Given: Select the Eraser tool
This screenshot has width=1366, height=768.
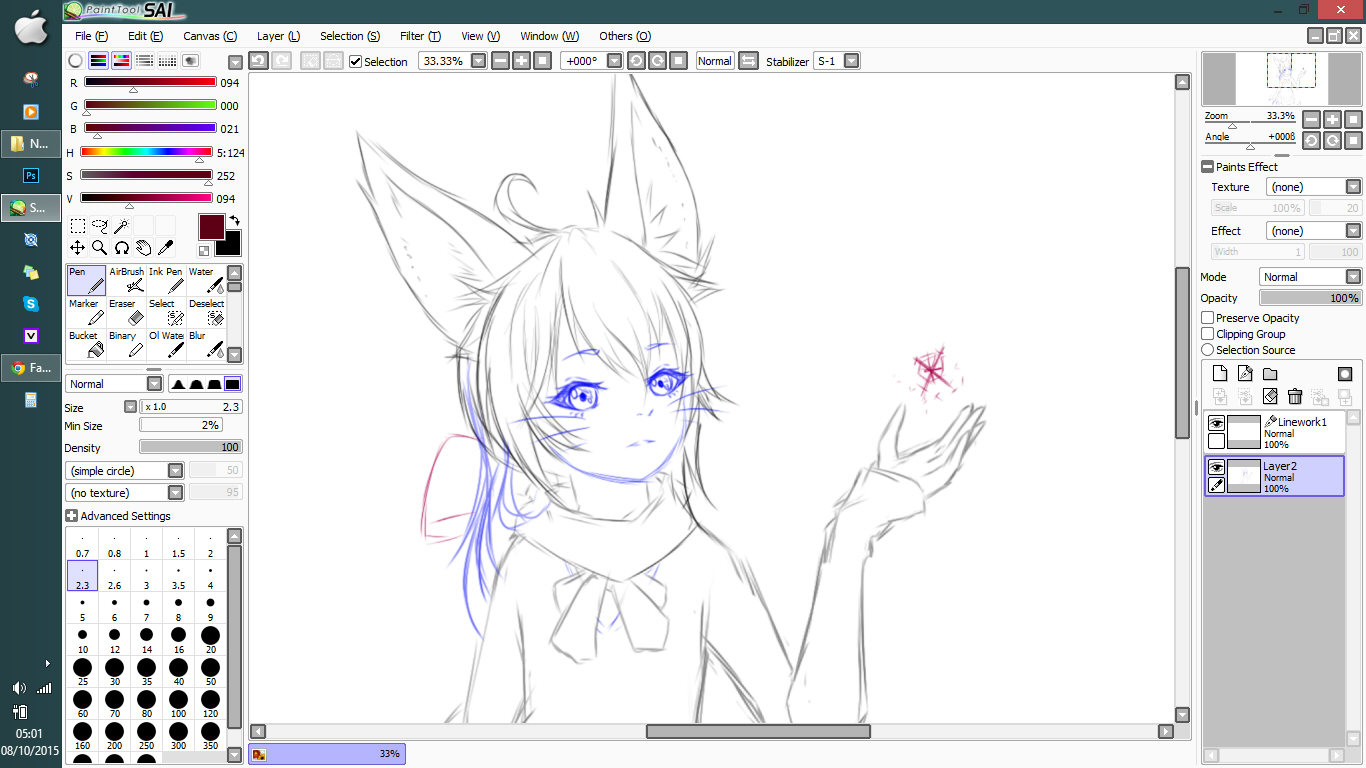Looking at the screenshot, I should tap(126, 312).
